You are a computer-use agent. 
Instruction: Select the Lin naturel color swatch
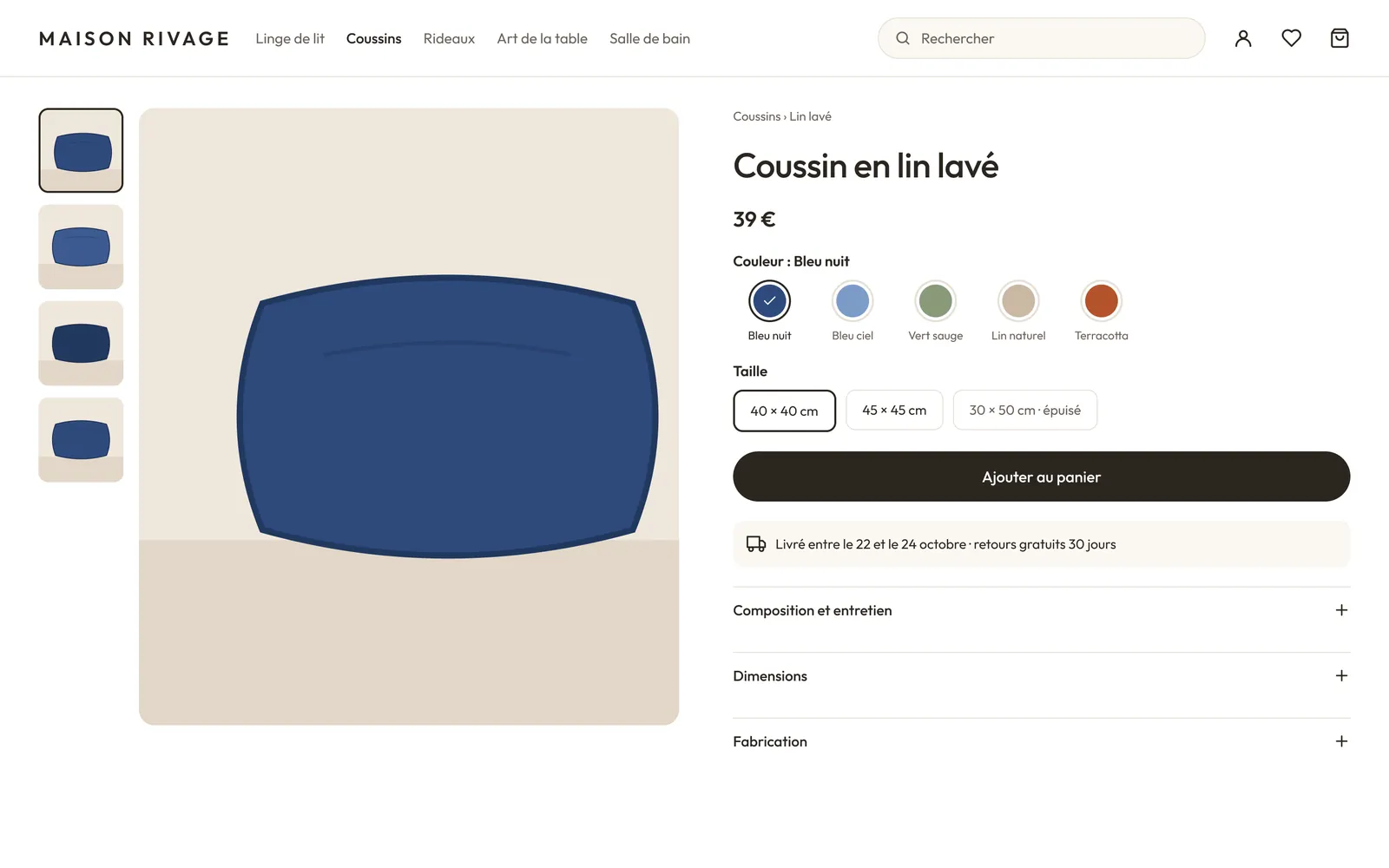[x=1018, y=301]
